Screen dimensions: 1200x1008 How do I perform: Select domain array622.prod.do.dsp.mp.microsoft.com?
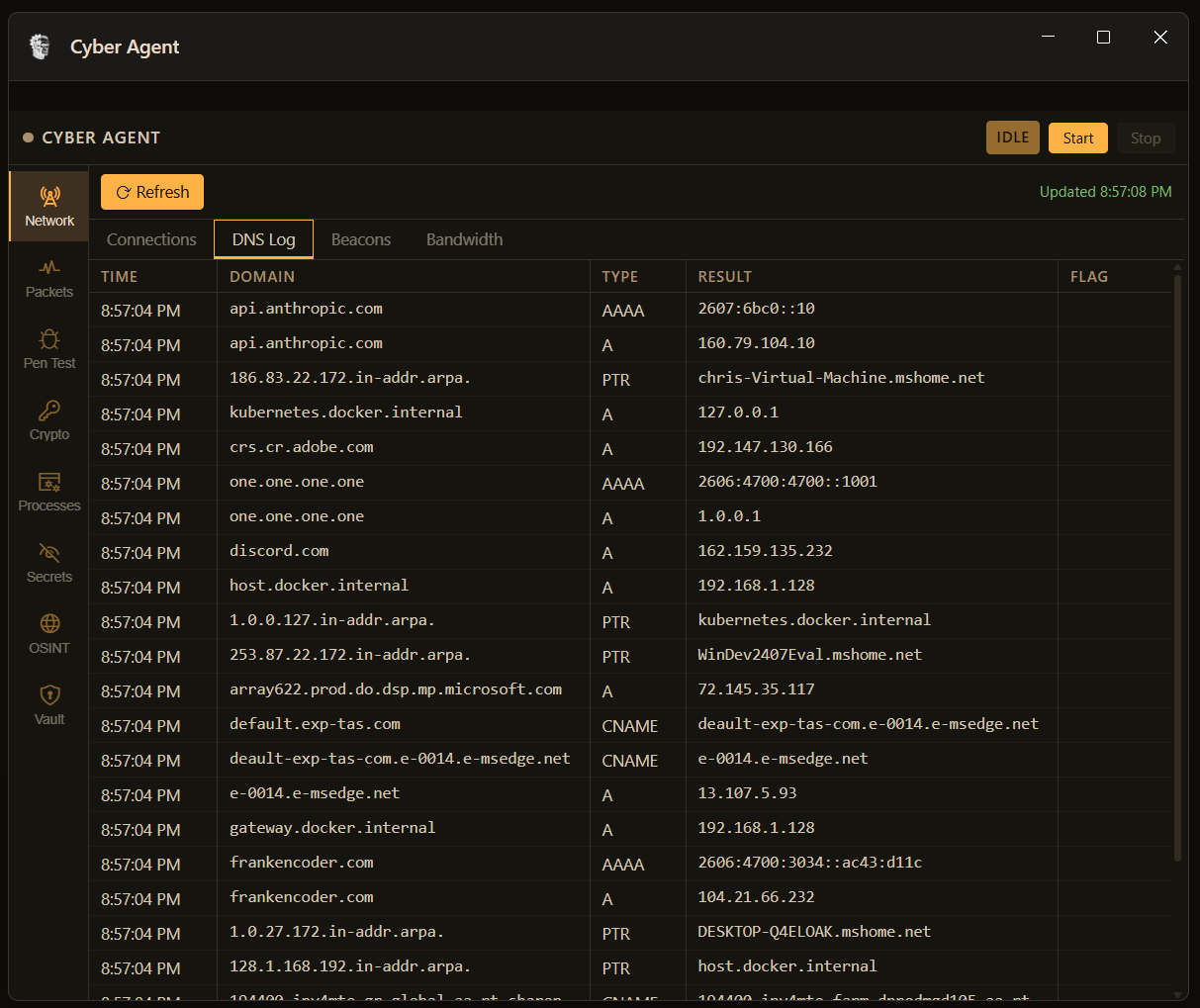point(396,689)
